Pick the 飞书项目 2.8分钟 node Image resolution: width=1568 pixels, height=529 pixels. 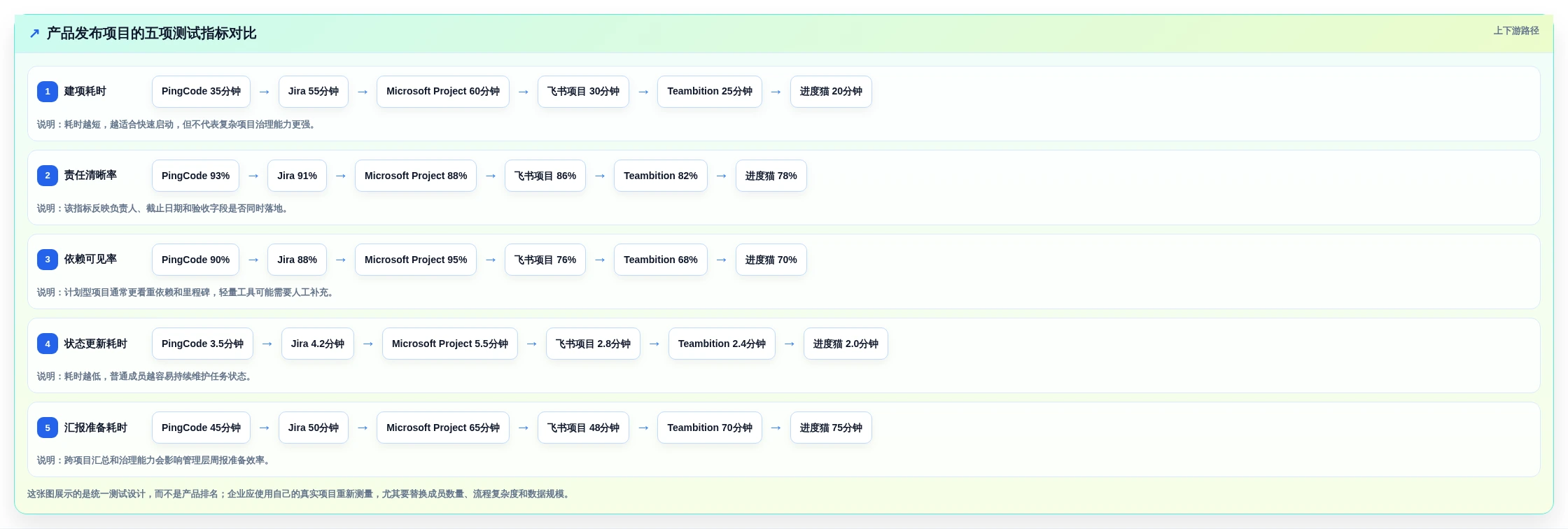point(593,344)
